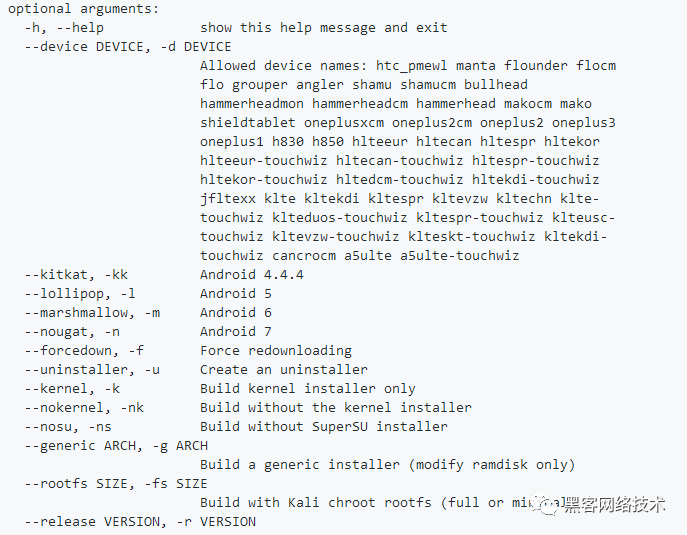Click the "--generic ARCH, -g ARCH" line
Viewport: 687px width, 535px height.
[116, 446]
